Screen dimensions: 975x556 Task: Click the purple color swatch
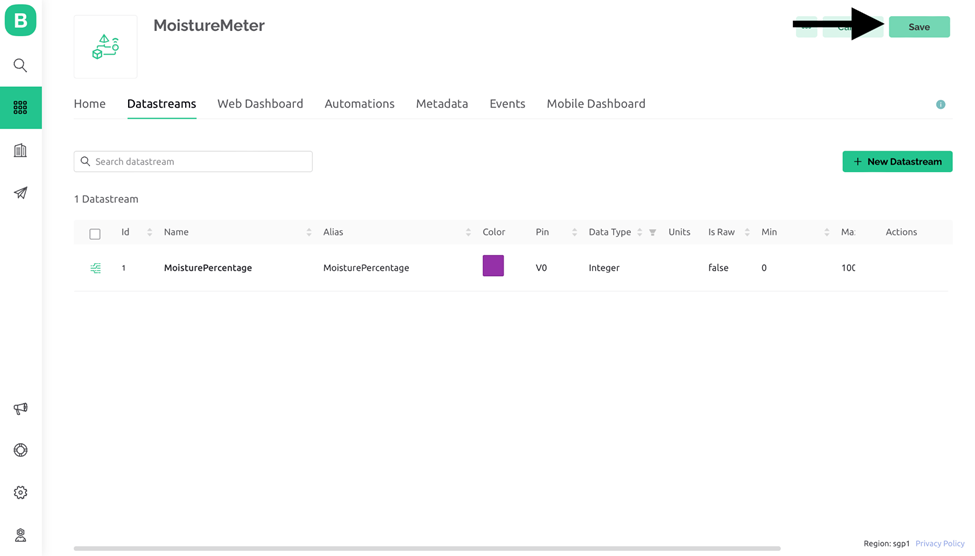tap(493, 266)
